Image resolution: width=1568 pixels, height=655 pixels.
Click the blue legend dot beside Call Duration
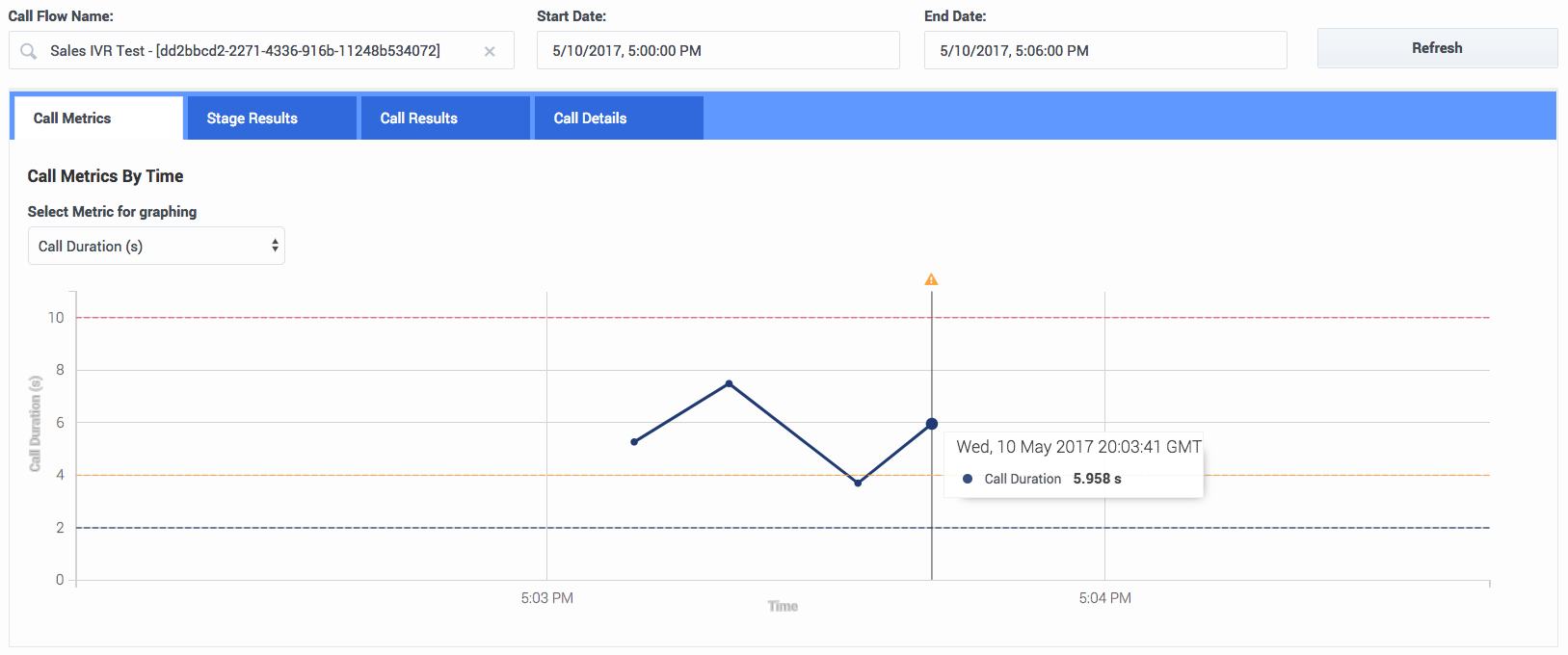[x=968, y=479]
